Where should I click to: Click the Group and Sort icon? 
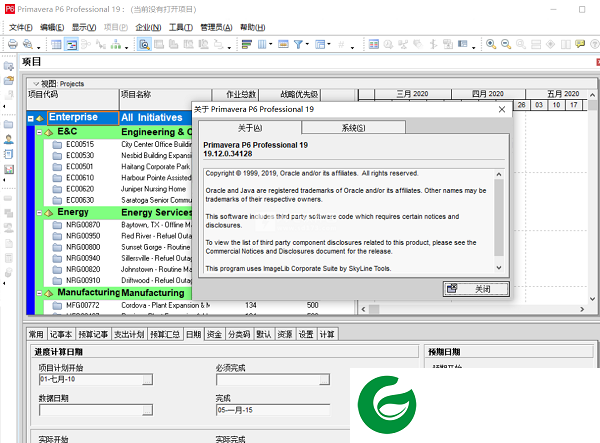click(320, 44)
